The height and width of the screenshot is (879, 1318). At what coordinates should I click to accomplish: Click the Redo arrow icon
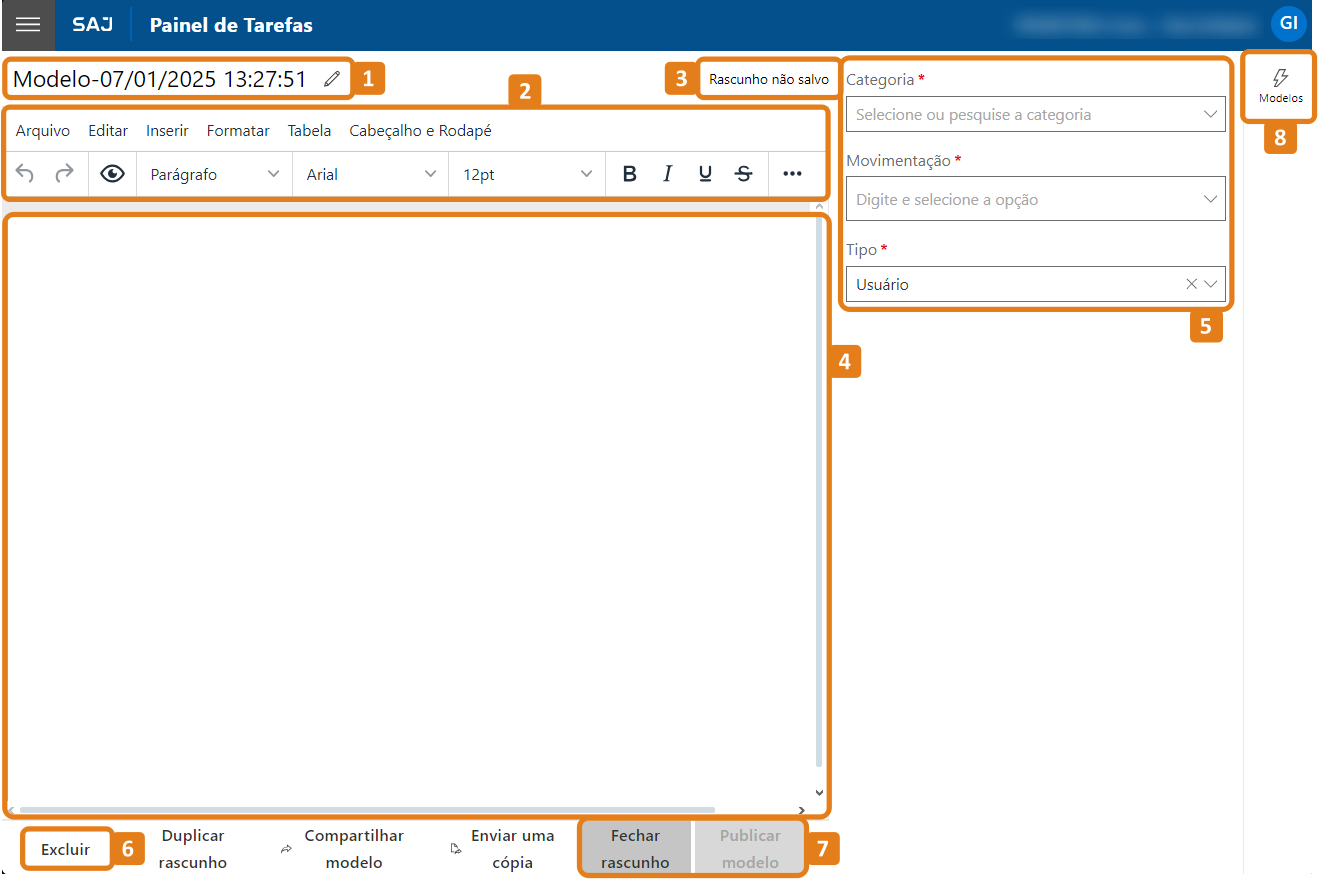[63, 173]
